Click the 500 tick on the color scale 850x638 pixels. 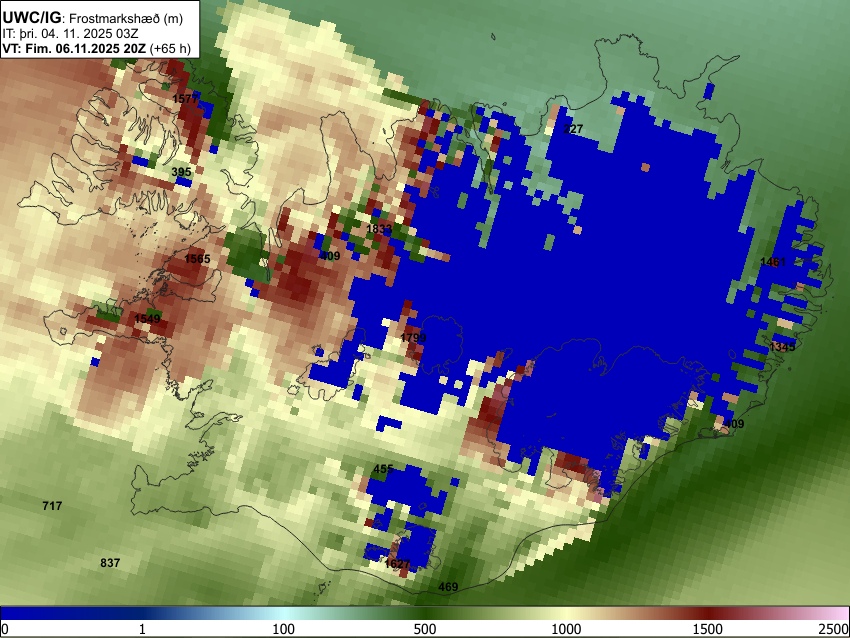tap(425, 629)
